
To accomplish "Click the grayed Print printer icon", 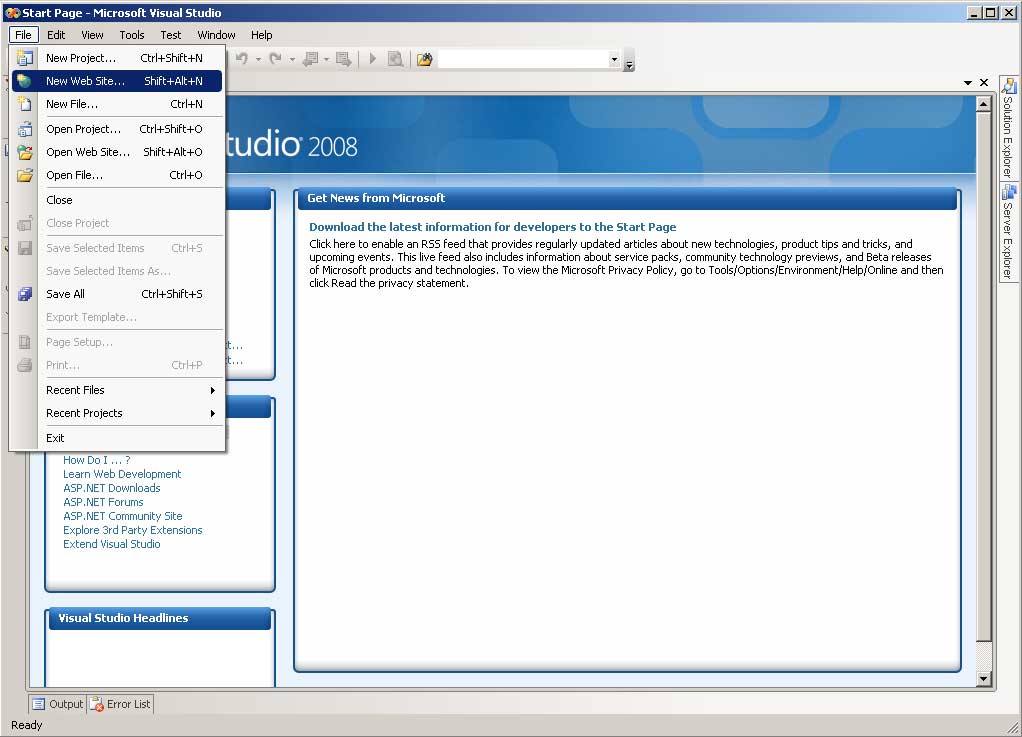I will pos(25,365).
